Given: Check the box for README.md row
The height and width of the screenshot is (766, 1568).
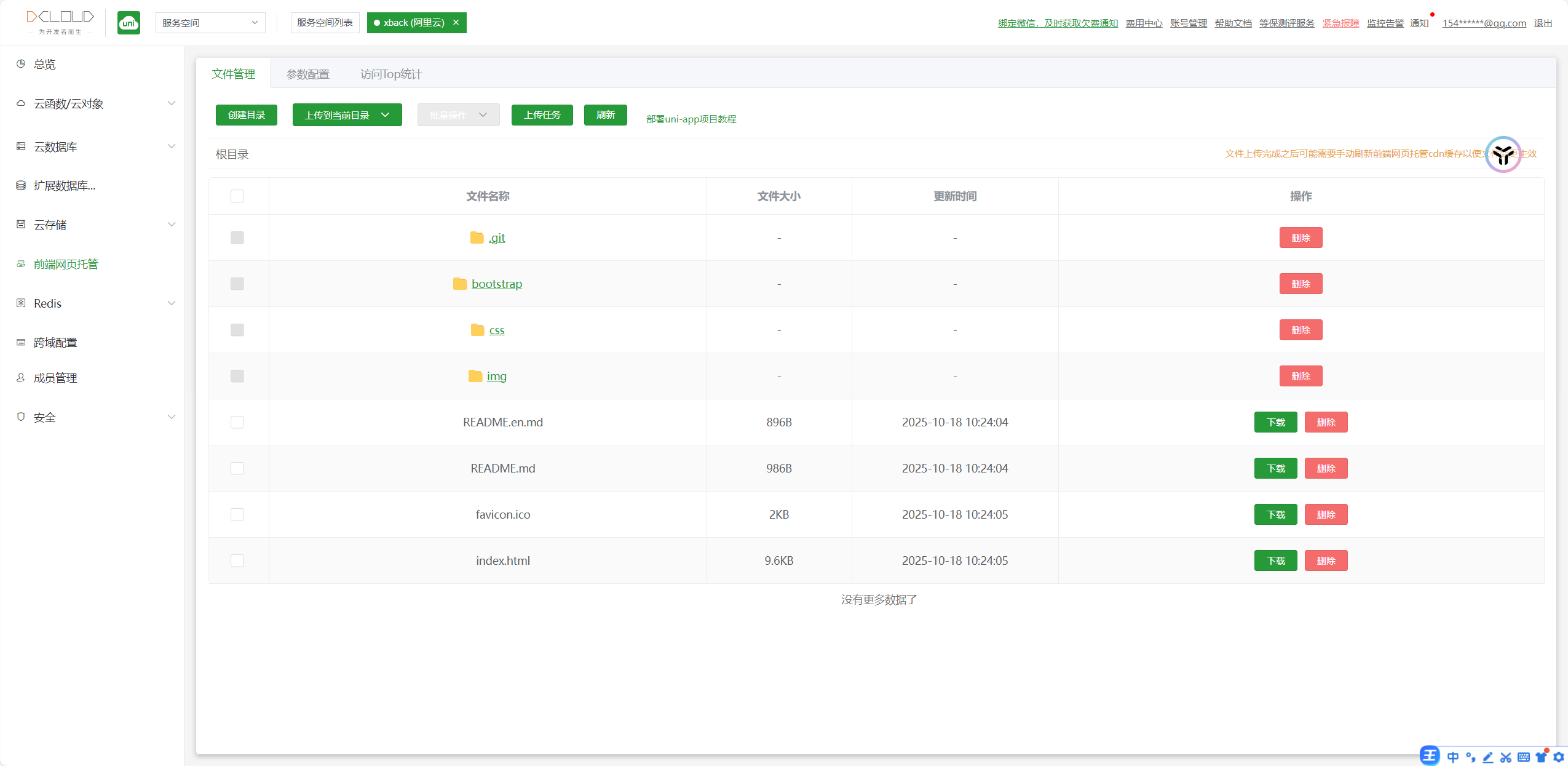Looking at the screenshot, I should point(237,468).
